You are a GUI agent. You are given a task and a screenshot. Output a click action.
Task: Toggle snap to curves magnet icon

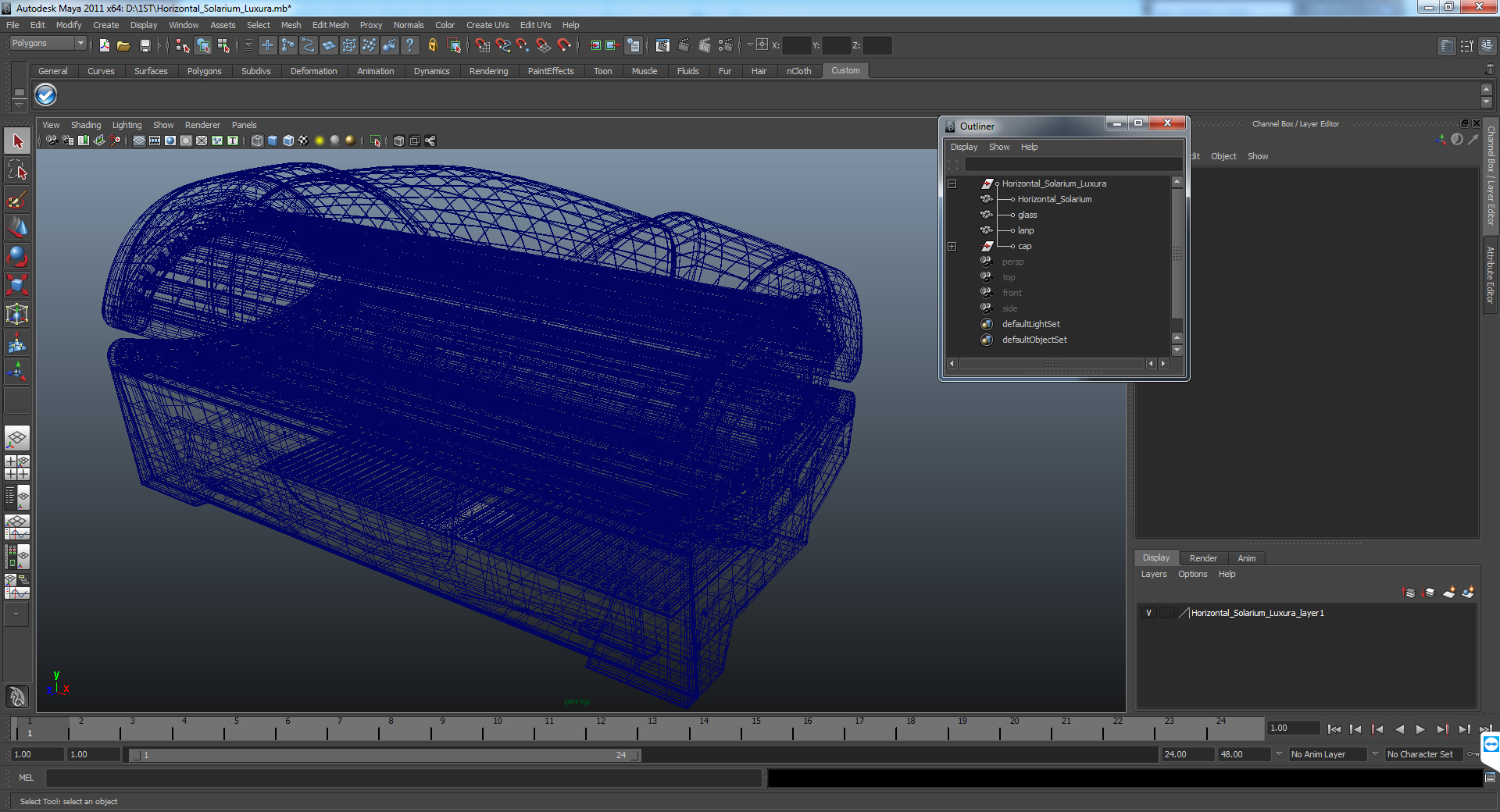click(x=503, y=45)
